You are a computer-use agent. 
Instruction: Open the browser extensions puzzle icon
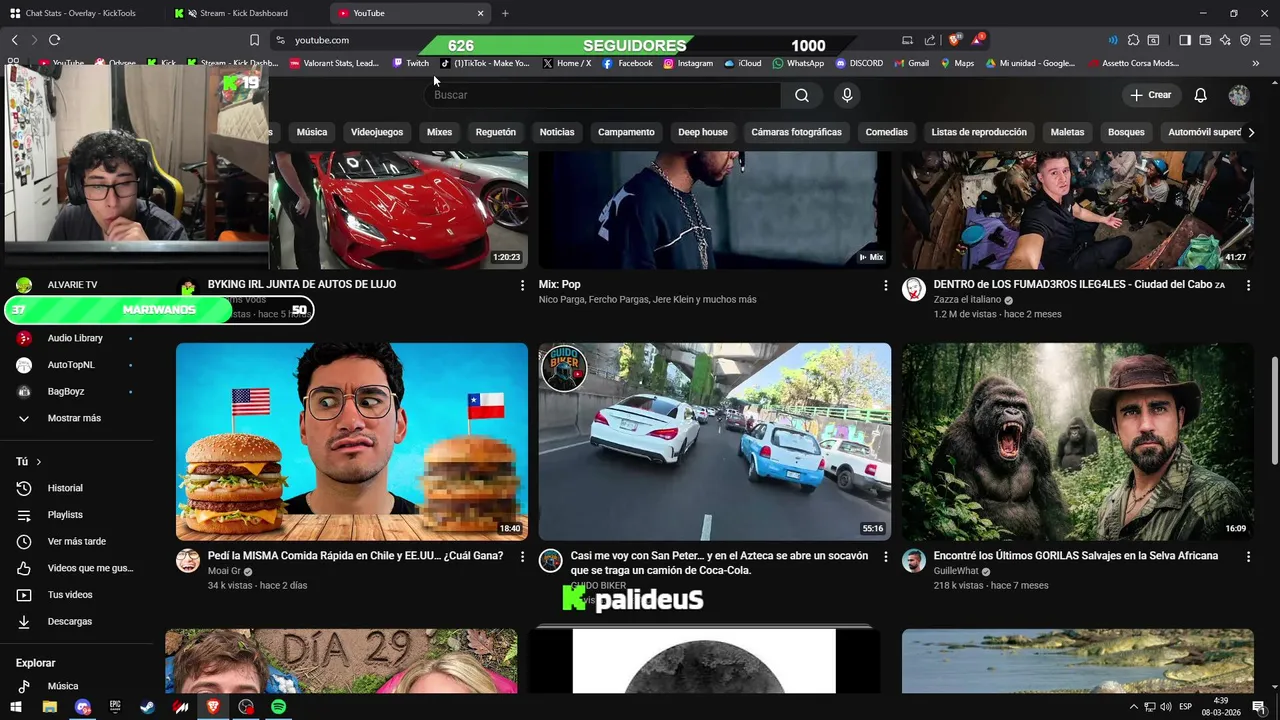point(1133,40)
